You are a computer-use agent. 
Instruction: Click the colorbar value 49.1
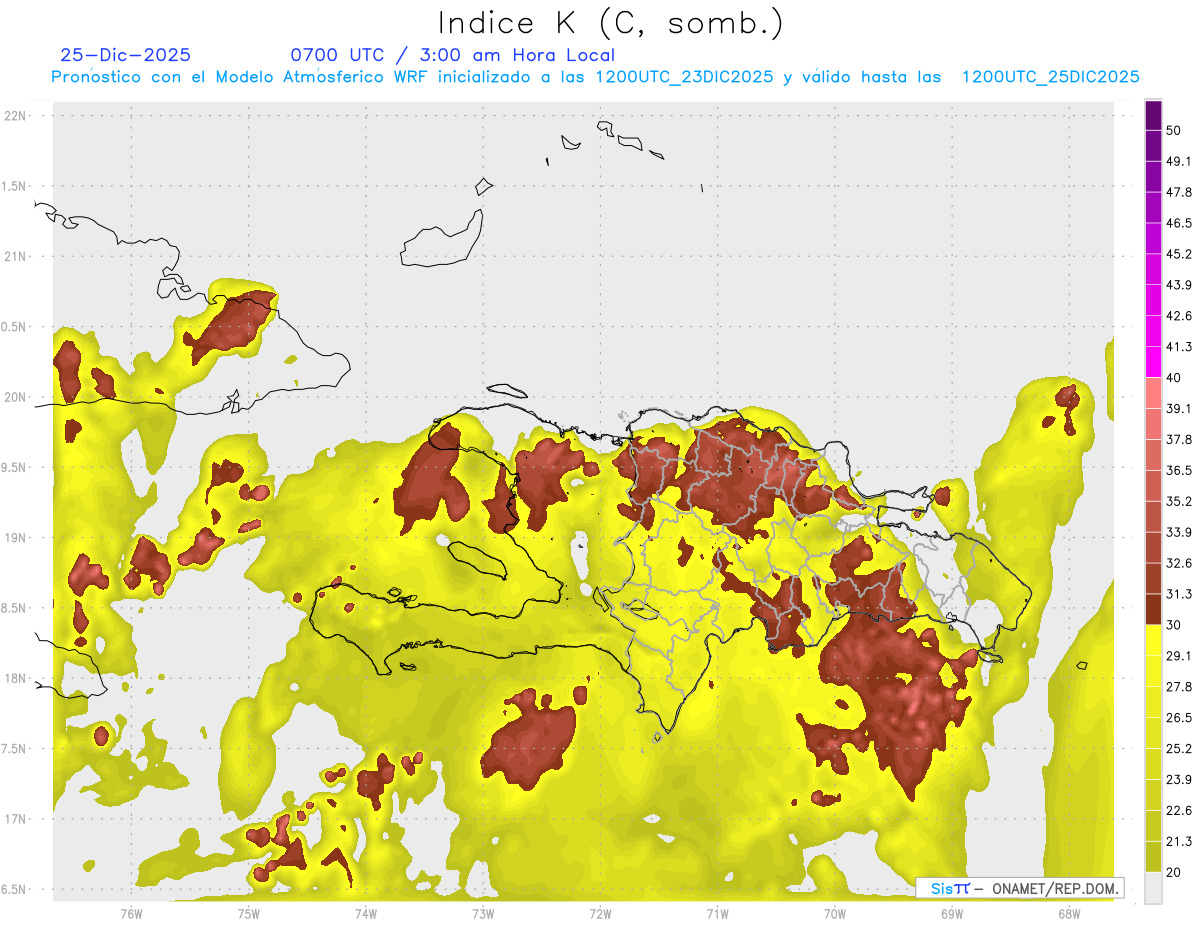point(1178,161)
